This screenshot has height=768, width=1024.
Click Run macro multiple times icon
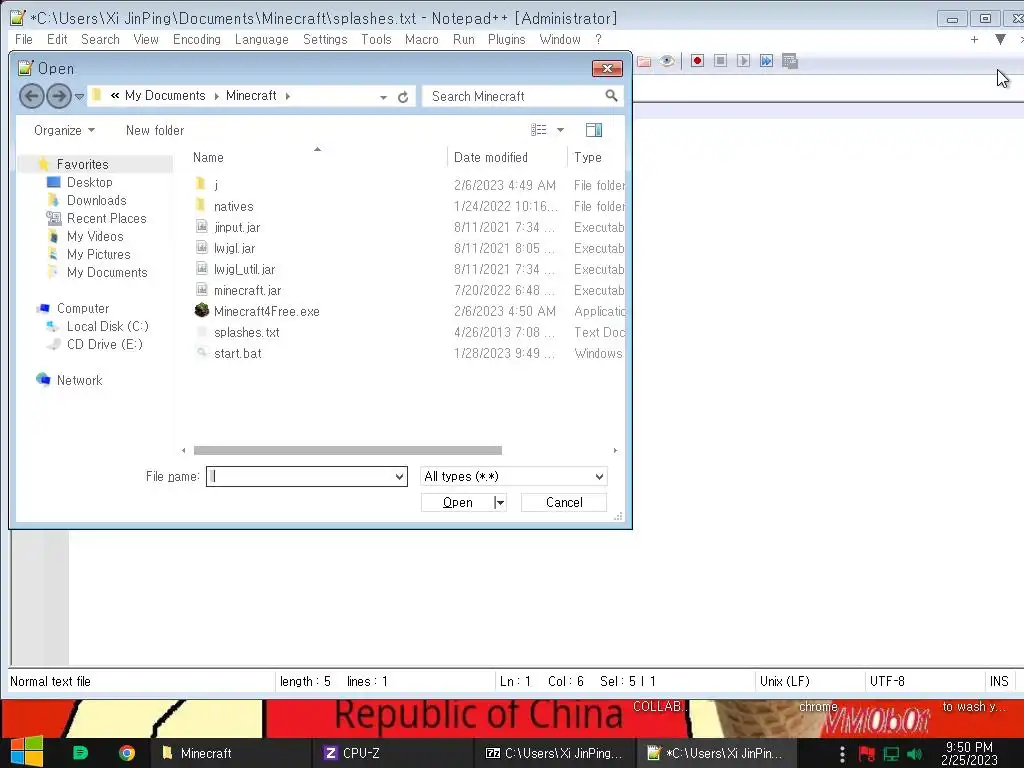(x=767, y=61)
